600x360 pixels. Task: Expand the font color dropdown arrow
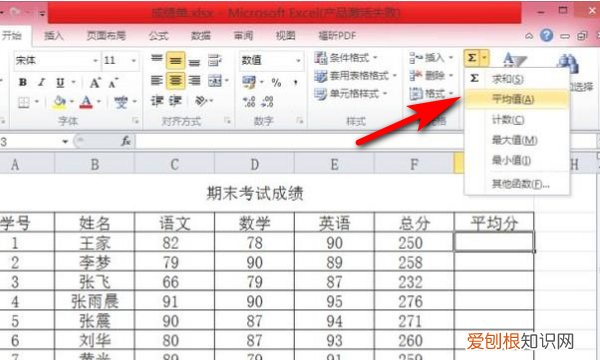click(x=99, y=102)
